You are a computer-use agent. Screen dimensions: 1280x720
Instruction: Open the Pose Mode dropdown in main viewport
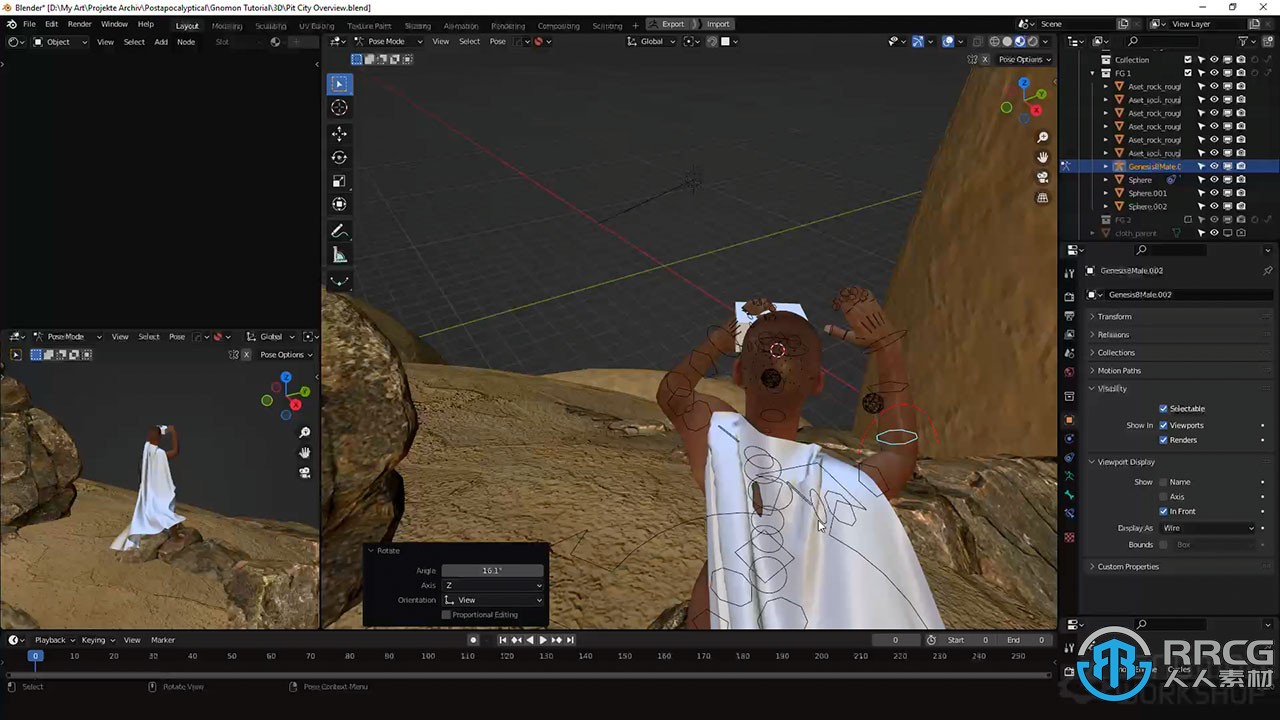[x=388, y=41]
